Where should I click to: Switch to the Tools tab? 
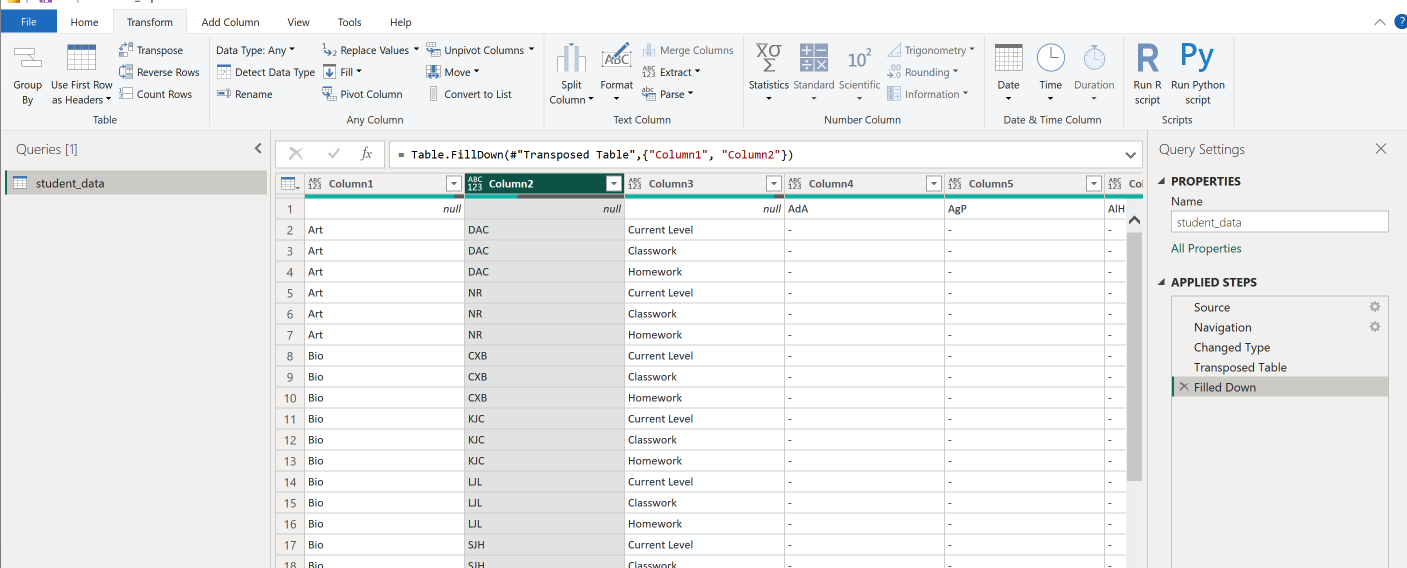(x=349, y=22)
